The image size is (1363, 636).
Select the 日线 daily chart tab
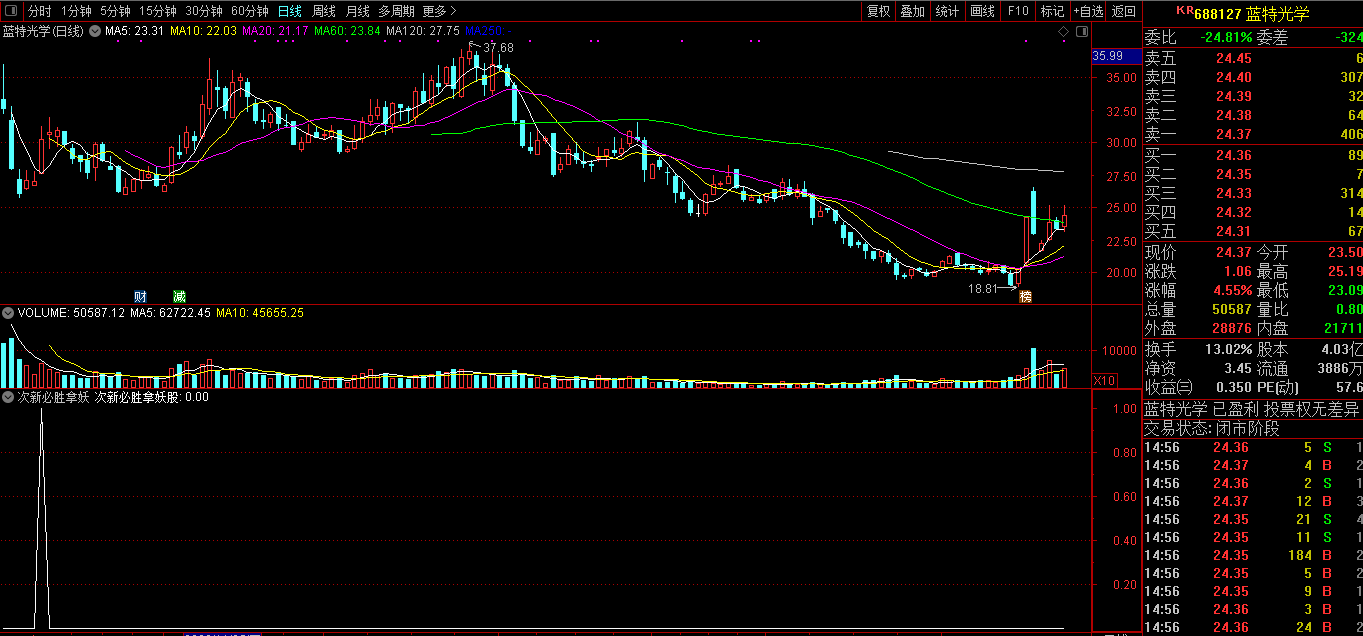point(290,11)
